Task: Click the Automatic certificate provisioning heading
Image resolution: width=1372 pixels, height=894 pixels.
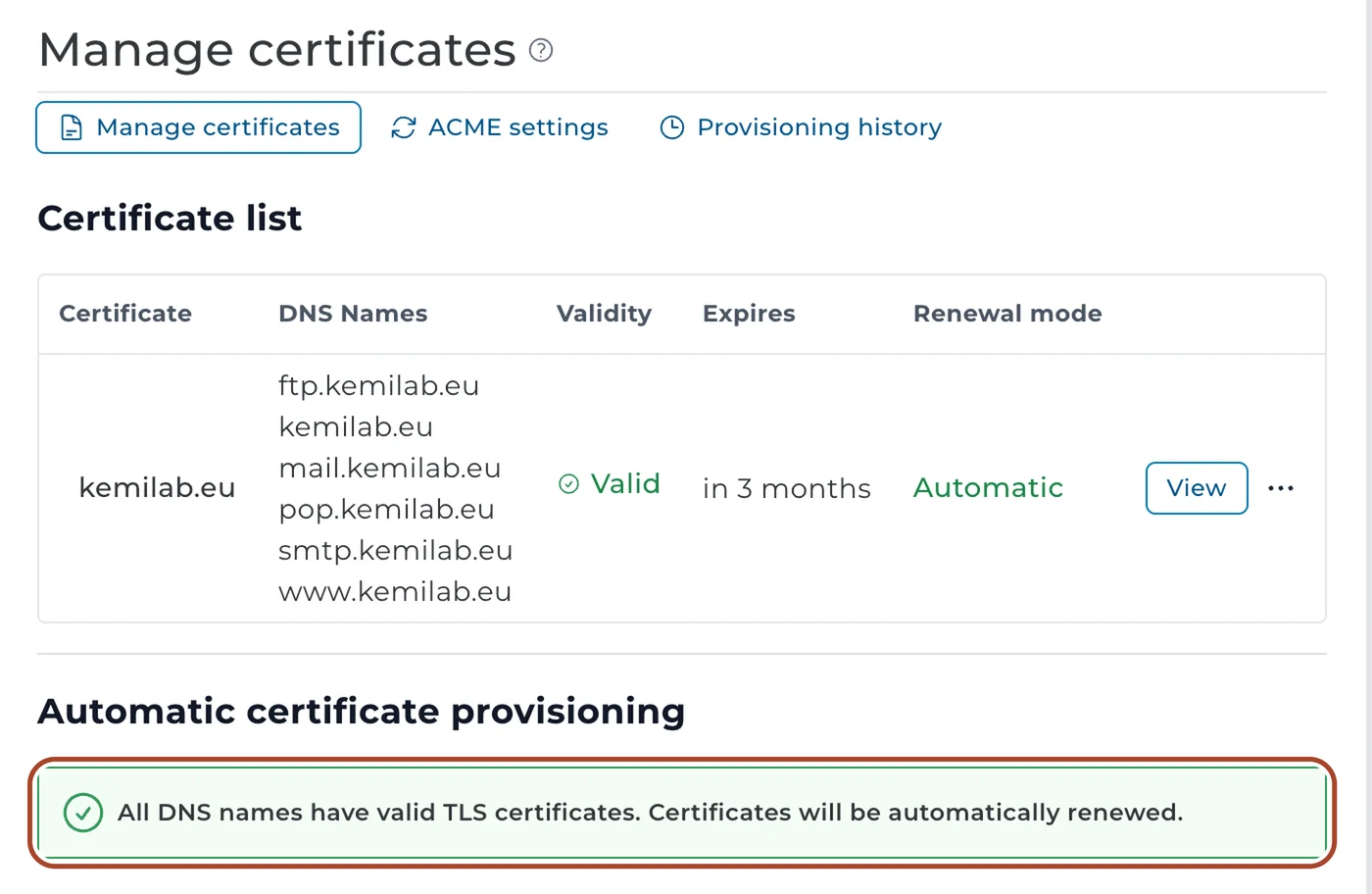Action: pos(361,712)
